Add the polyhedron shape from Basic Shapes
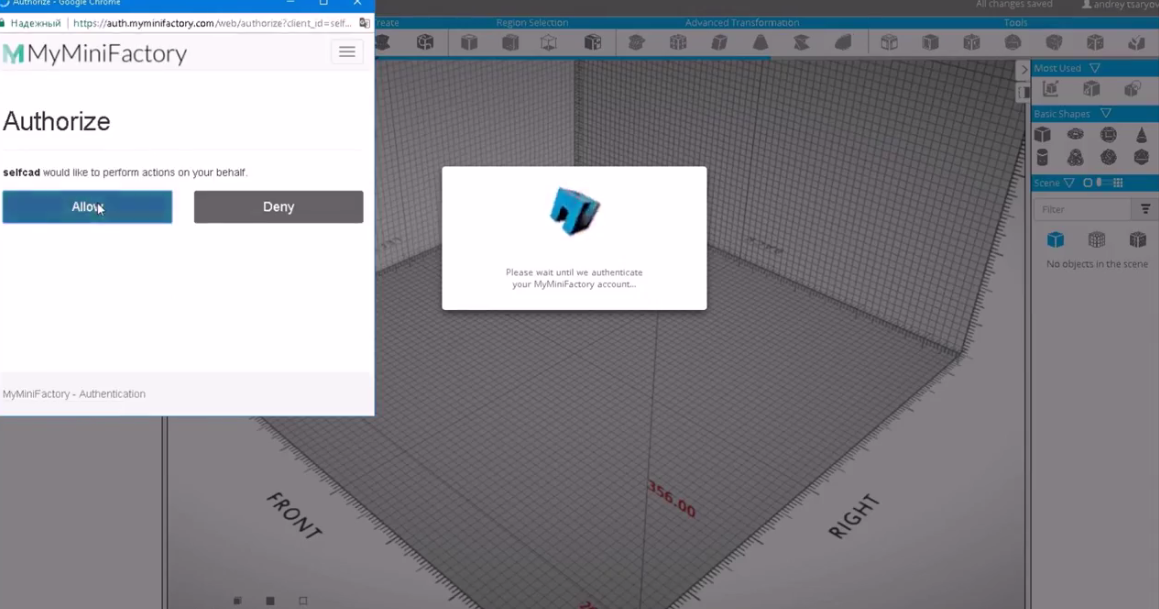The height and width of the screenshot is (609, 1159). point(1141,157)
